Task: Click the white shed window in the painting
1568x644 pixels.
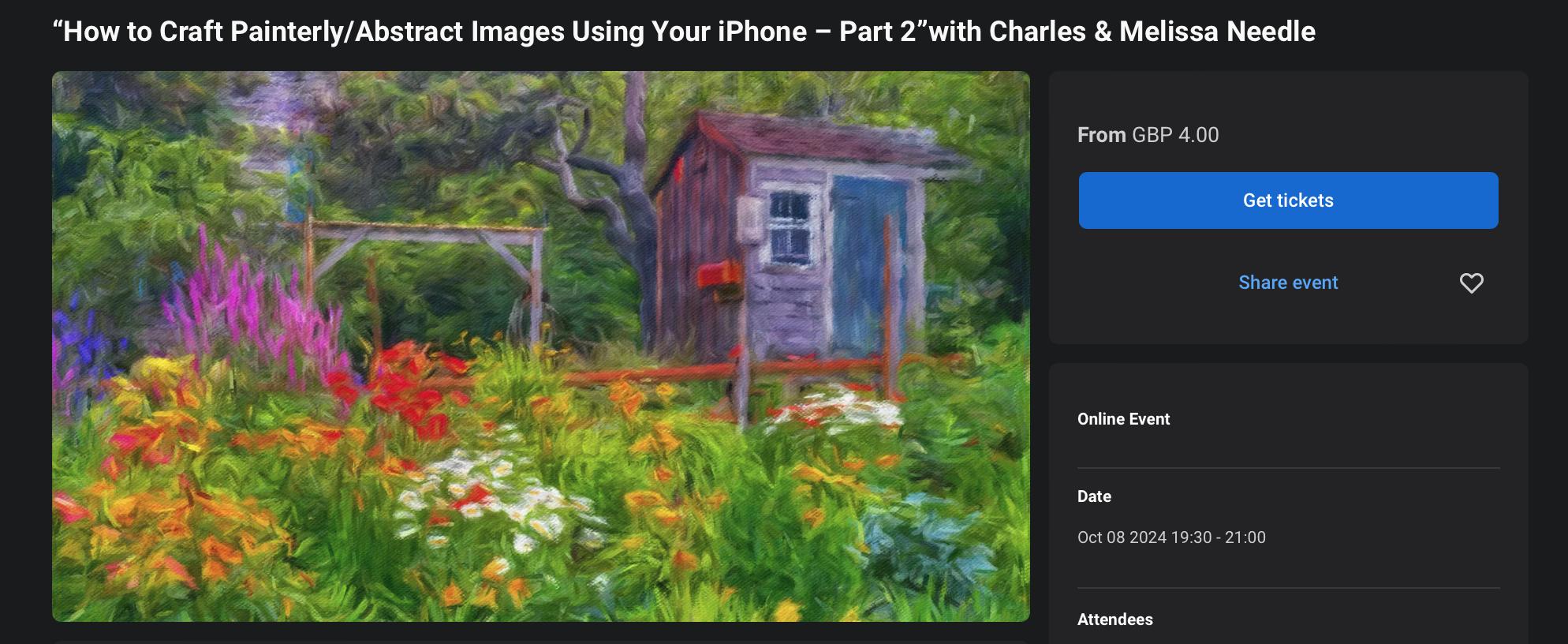Action: click(789, 227)
